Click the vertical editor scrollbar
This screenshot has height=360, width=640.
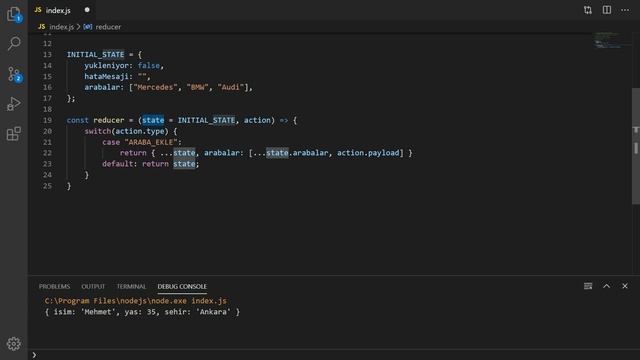pyautogui.click(x=636, y=146)
